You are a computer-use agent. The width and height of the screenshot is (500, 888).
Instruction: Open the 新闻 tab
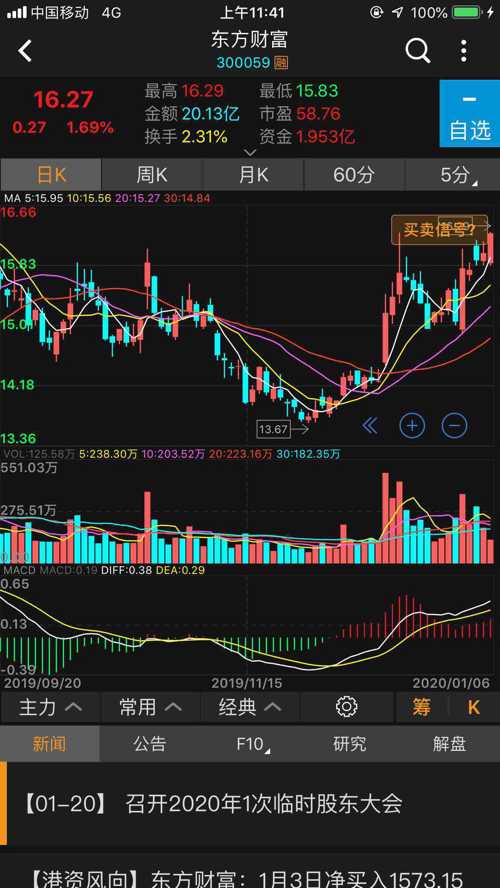tap(49, 744)
